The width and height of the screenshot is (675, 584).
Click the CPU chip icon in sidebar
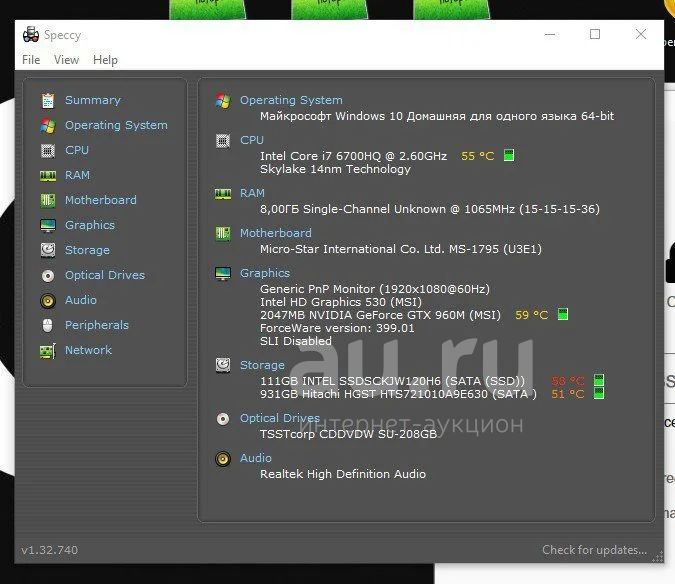coord(48,151)
